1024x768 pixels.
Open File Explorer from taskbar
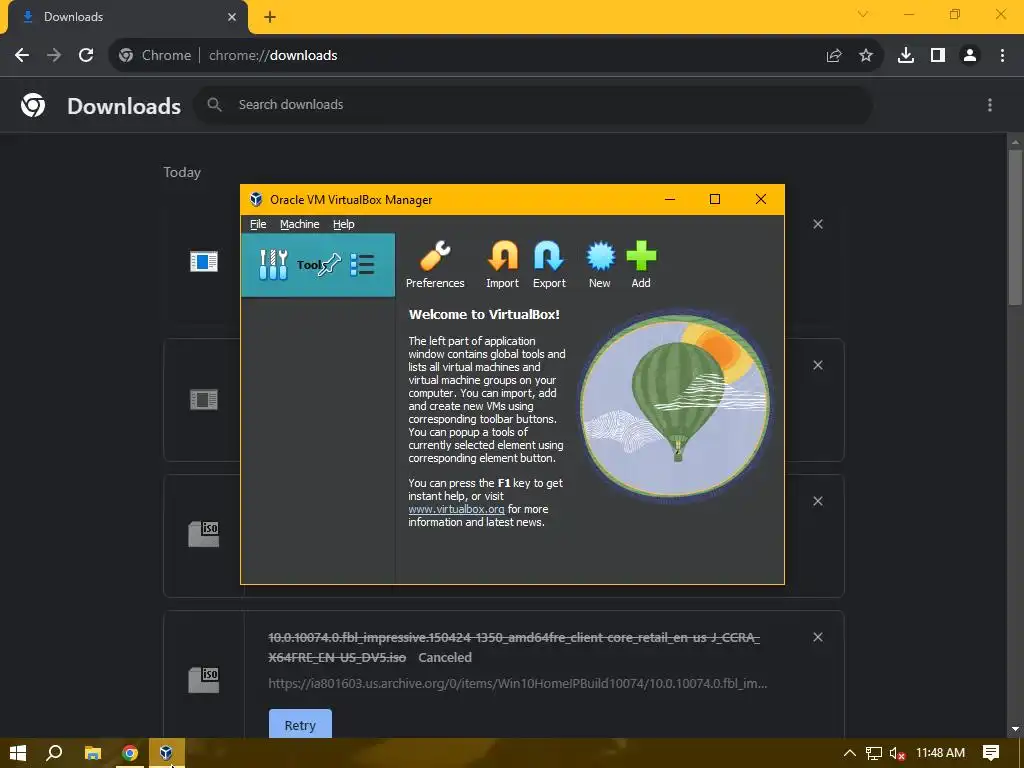(93, 753)
